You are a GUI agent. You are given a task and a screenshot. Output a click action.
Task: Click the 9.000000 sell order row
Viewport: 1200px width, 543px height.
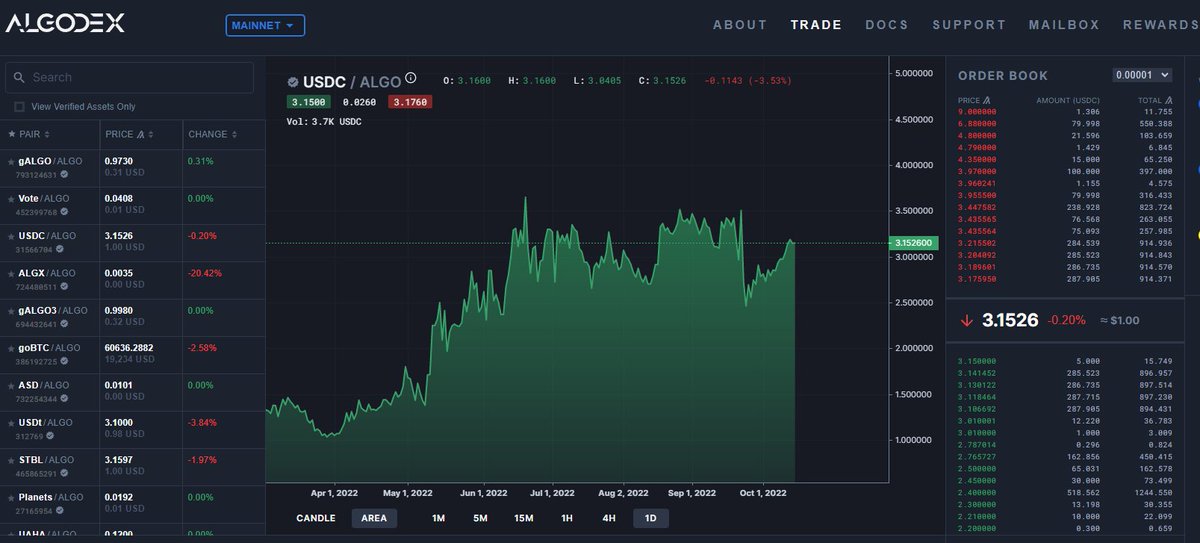[1067, 113]
